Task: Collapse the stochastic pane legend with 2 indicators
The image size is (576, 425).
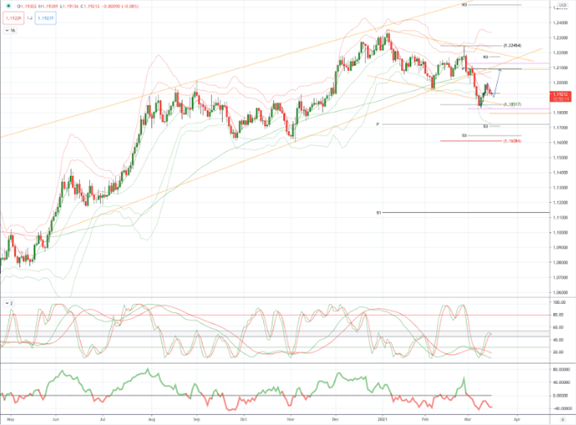Action: pos(7,303)
